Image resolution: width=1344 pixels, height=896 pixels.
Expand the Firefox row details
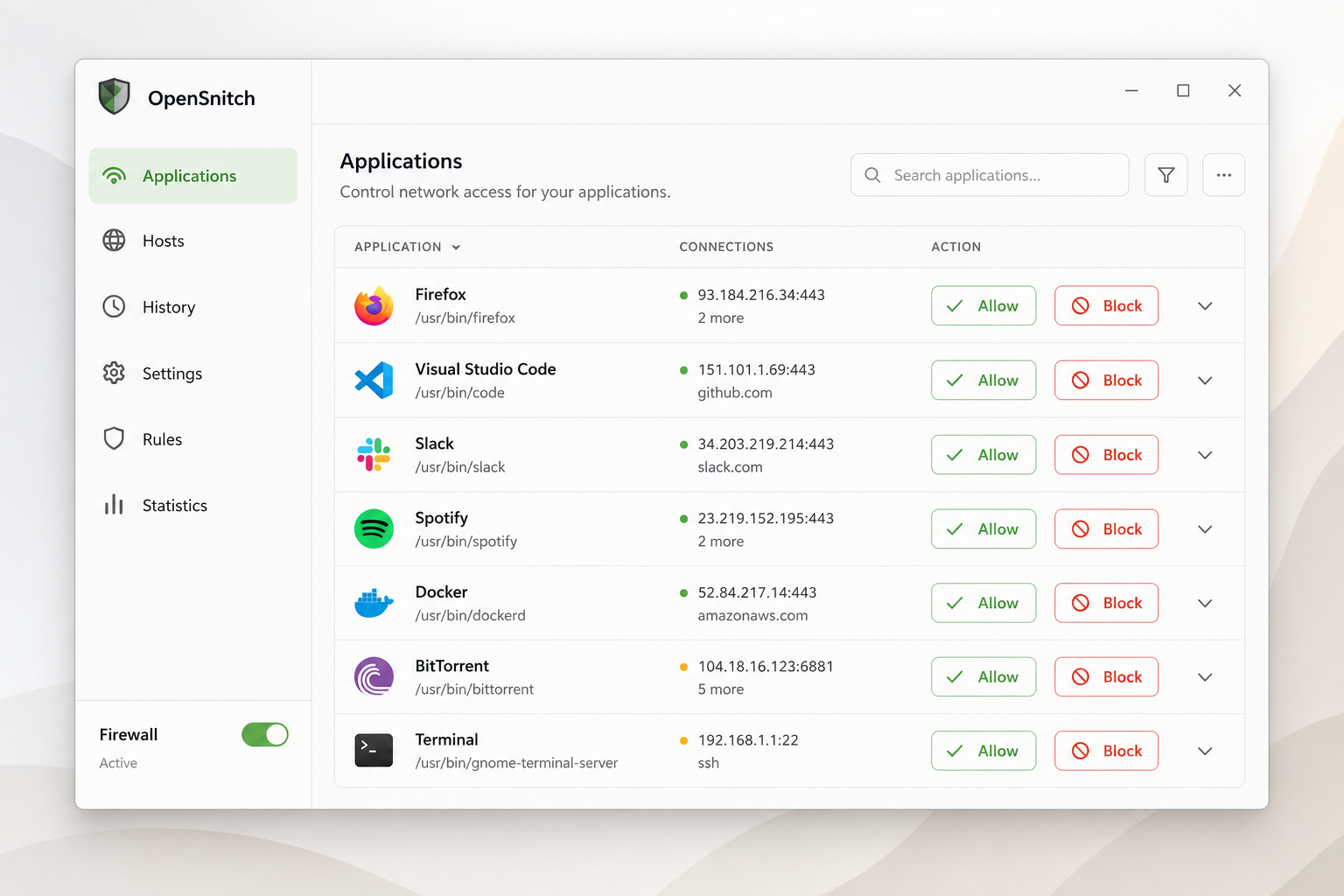pyautogui.click(x=1205, y=305)
